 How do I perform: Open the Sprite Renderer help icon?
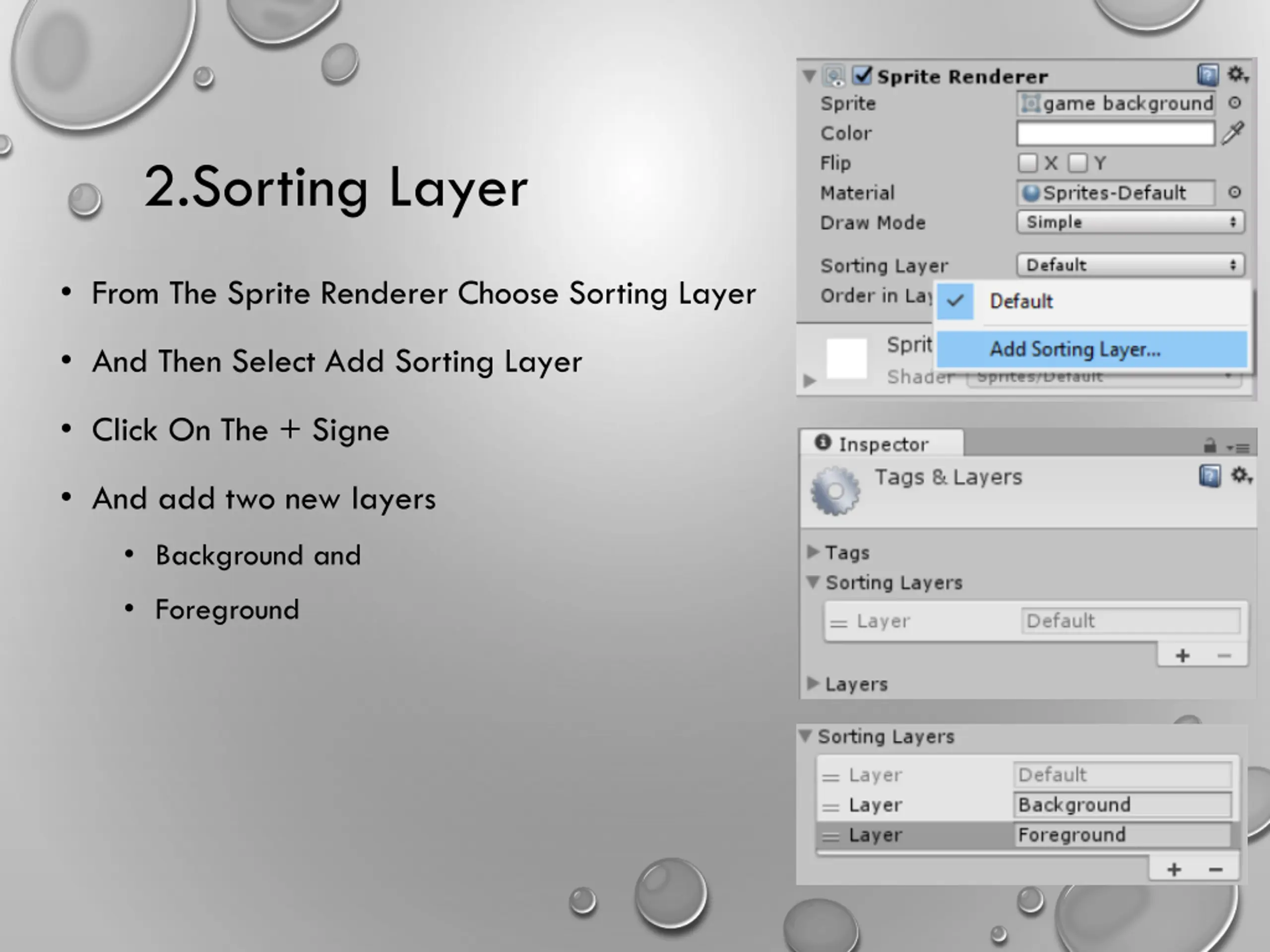point(1208,75)
